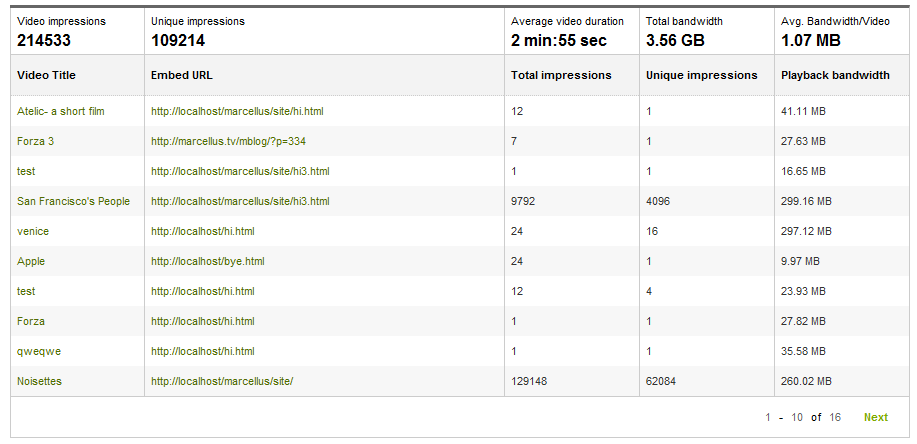Click the Forza 3 video title link

[35, 141]
